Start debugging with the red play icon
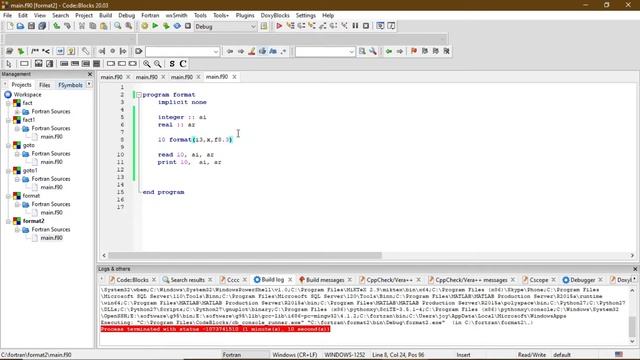 279,26
